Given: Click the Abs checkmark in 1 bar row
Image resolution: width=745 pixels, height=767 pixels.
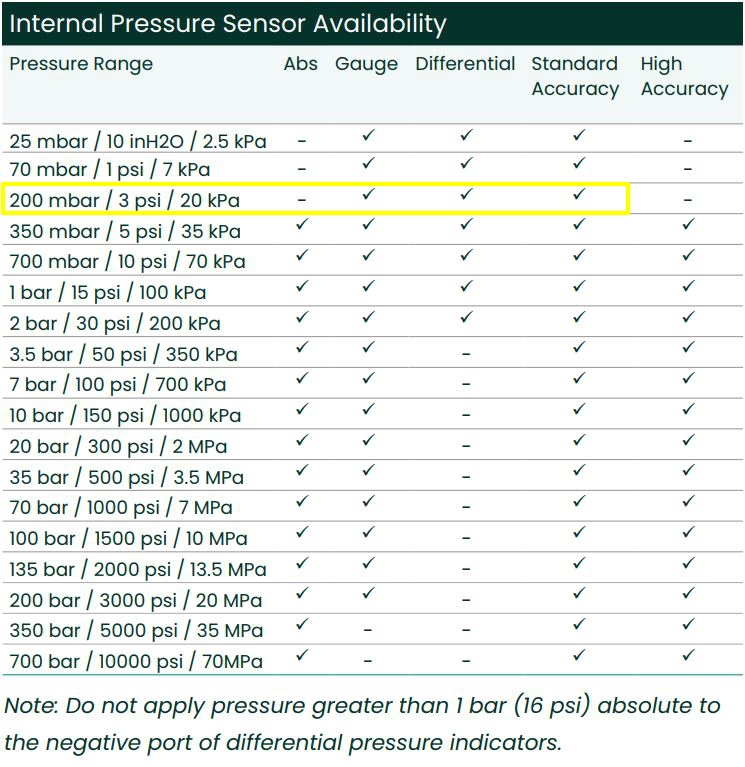Looking at the screenshot, I should pyautogui.click(x=301, y=287).
